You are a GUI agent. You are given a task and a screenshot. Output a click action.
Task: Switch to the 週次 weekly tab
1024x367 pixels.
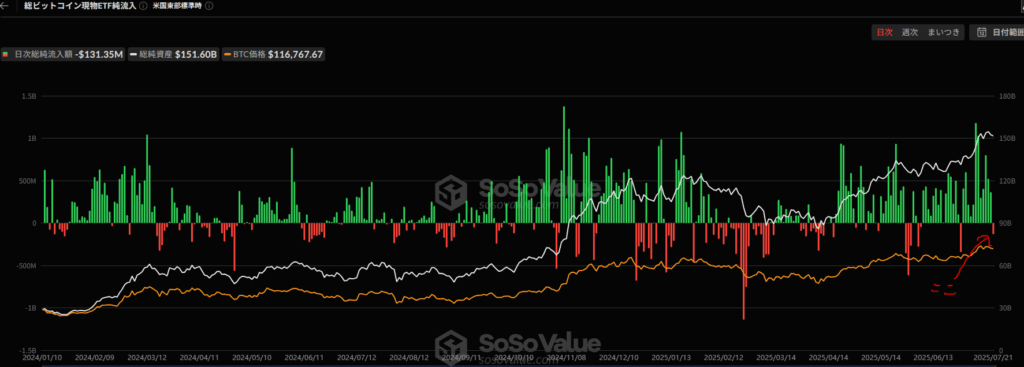pyautogui.click(x=910, y=32)
